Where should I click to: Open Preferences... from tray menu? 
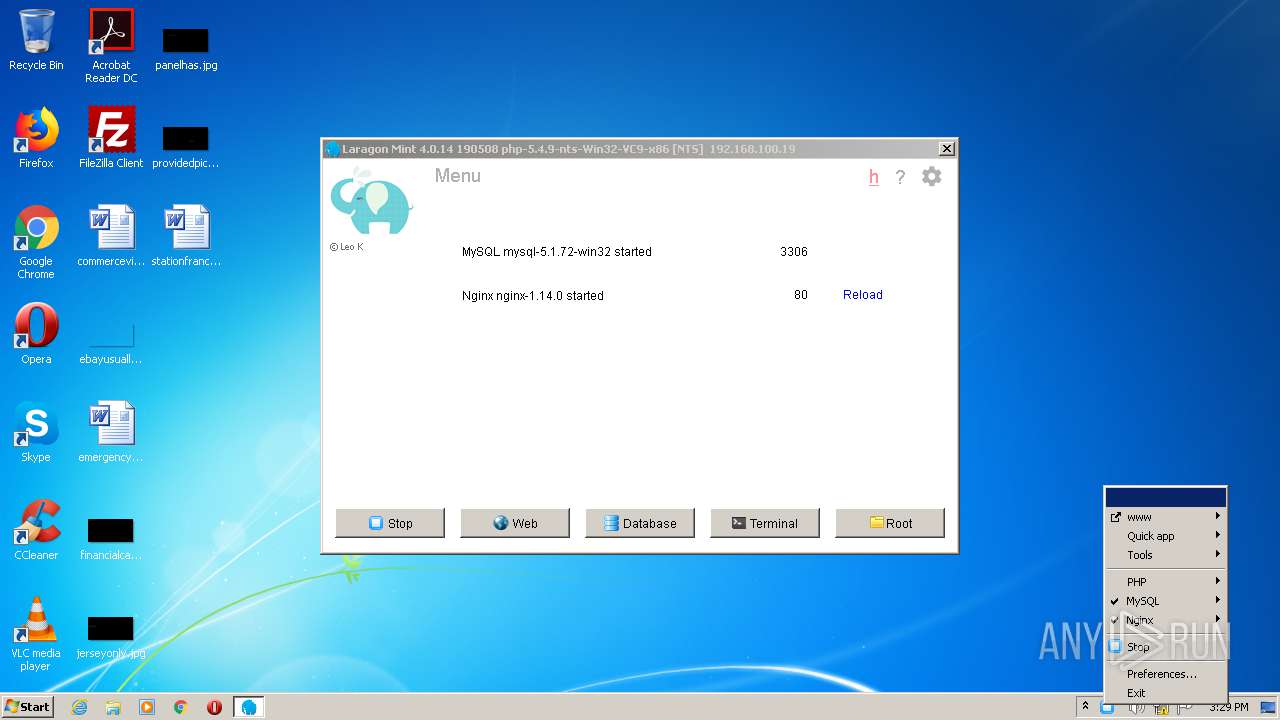pyautogui.click(x=1165, y=674)
